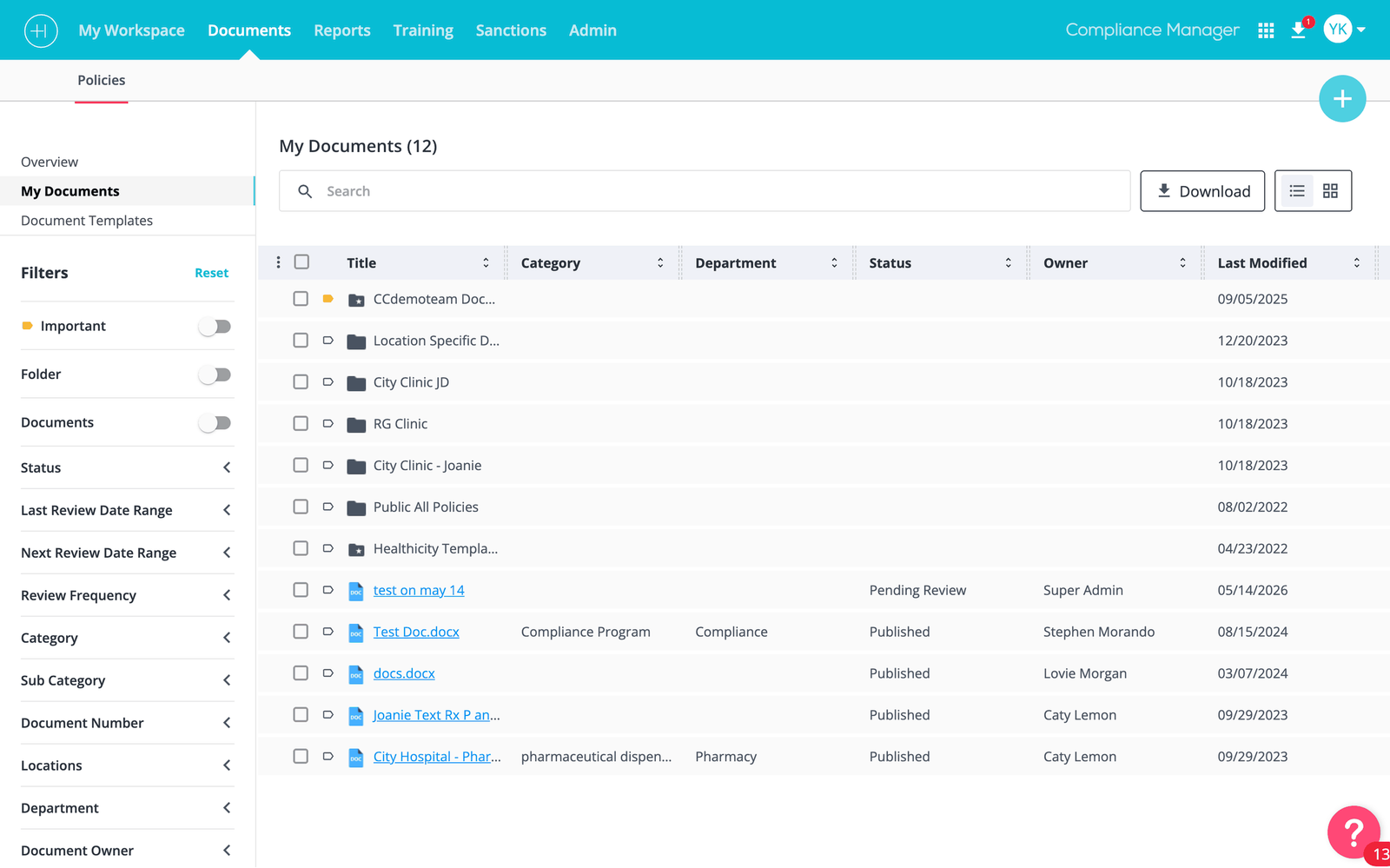Open the YK user avatar menu

point(1344,30)
